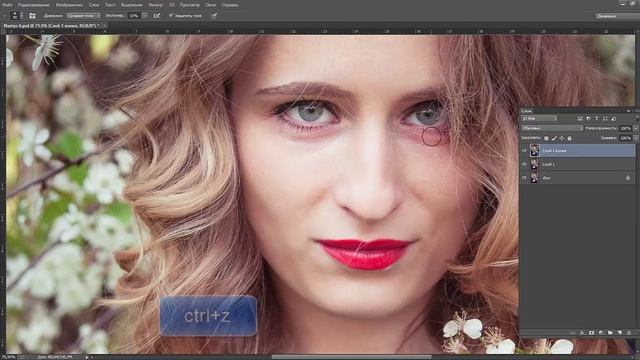The image size is (640, 360).
Task: Open the layer opacity slider arrow
Action: click(636, 128)
